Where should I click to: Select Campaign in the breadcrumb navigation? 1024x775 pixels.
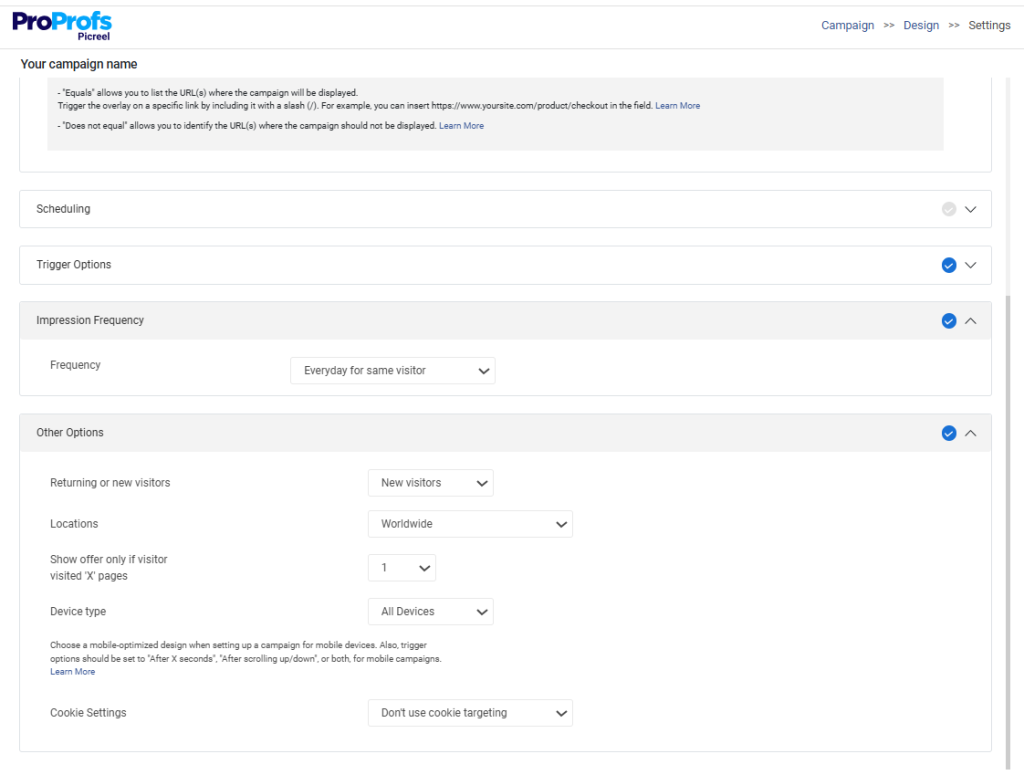[x=847, y=24]
